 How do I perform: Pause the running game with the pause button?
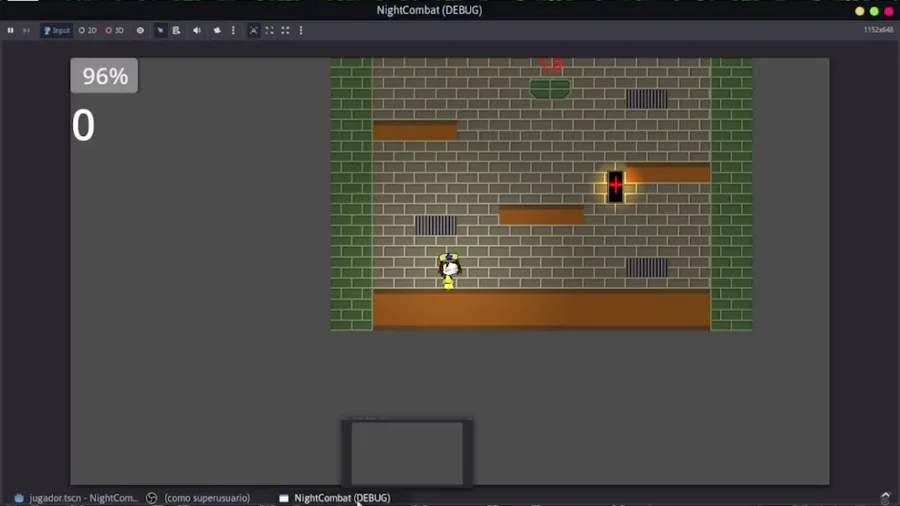(10, 30)
